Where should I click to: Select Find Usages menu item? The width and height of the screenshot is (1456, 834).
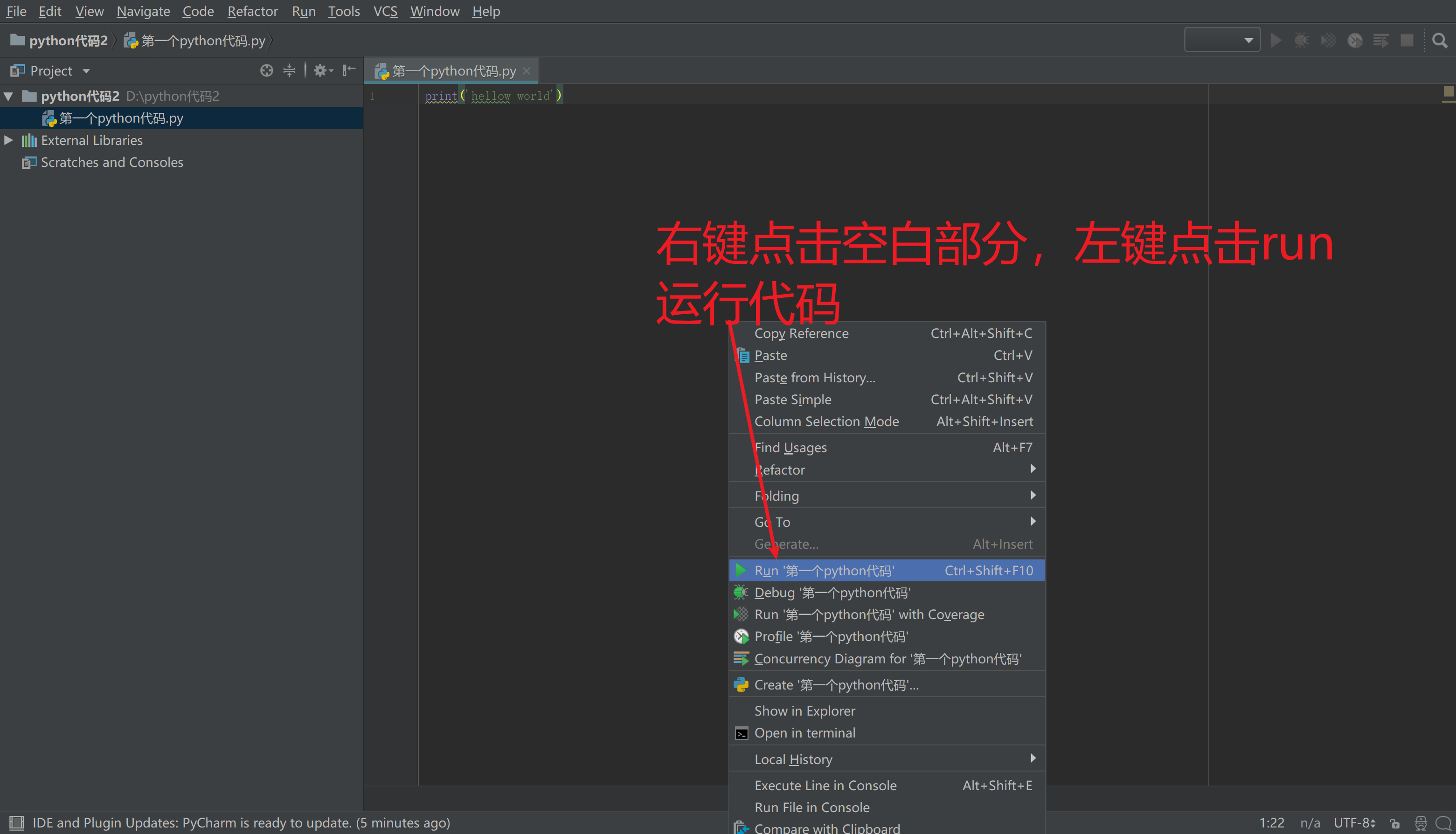coord(887,448)
